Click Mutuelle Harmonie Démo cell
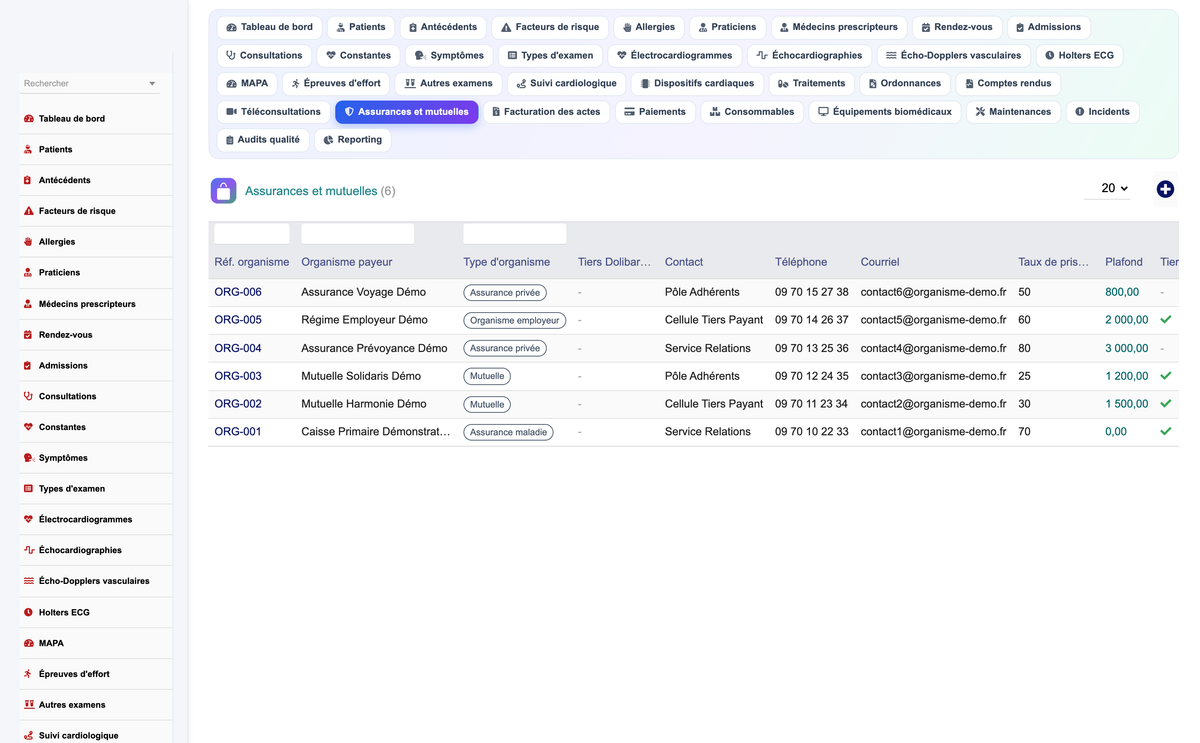The width and height of the screenshot is (1200, 743). click(x=364, y=404)
